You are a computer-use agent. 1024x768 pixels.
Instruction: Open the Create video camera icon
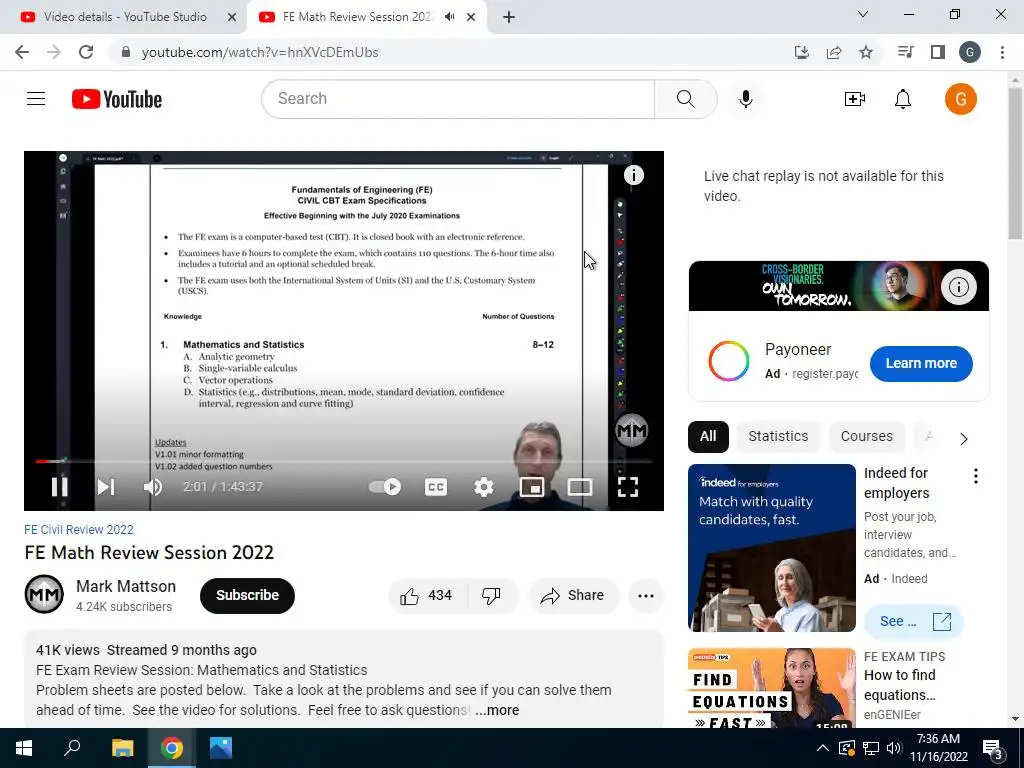[x=854, y=99]
